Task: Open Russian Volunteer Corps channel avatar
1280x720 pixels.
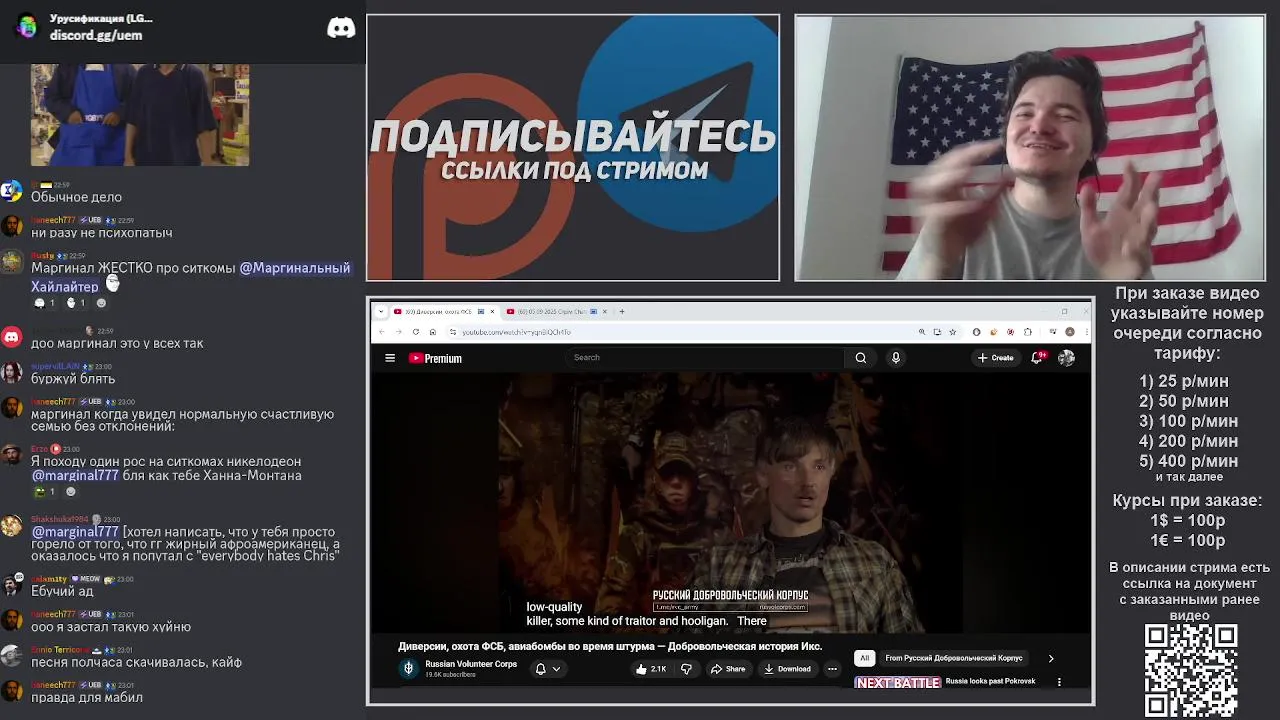Action: click(408, 669)
